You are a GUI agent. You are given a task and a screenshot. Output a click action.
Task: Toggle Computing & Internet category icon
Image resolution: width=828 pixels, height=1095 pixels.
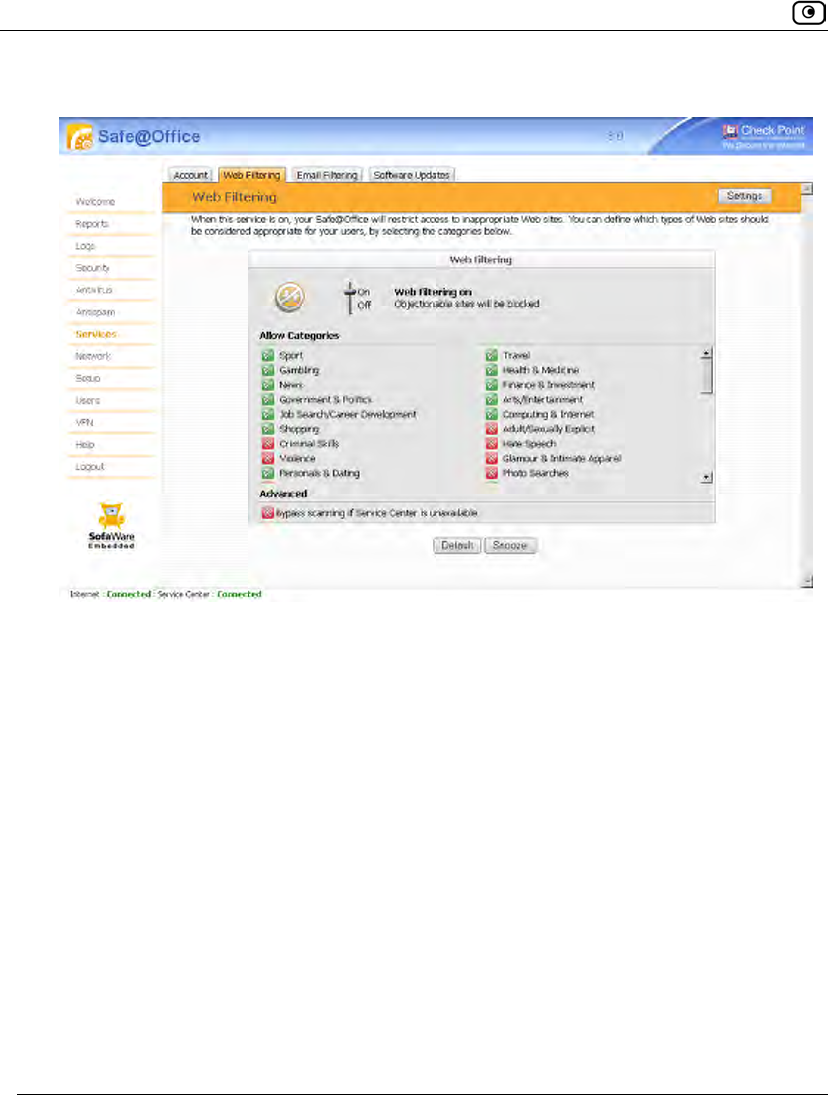pos(491,414)
